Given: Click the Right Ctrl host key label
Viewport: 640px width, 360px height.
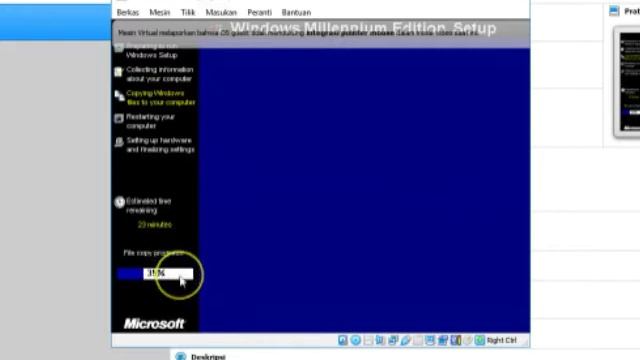Looking at the screenshot, I should pos(502,340).
